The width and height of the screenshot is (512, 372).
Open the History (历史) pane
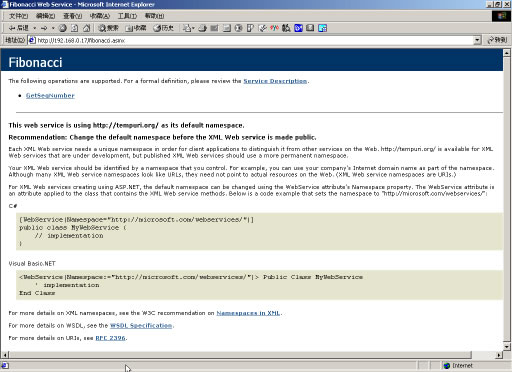[163, 28]
